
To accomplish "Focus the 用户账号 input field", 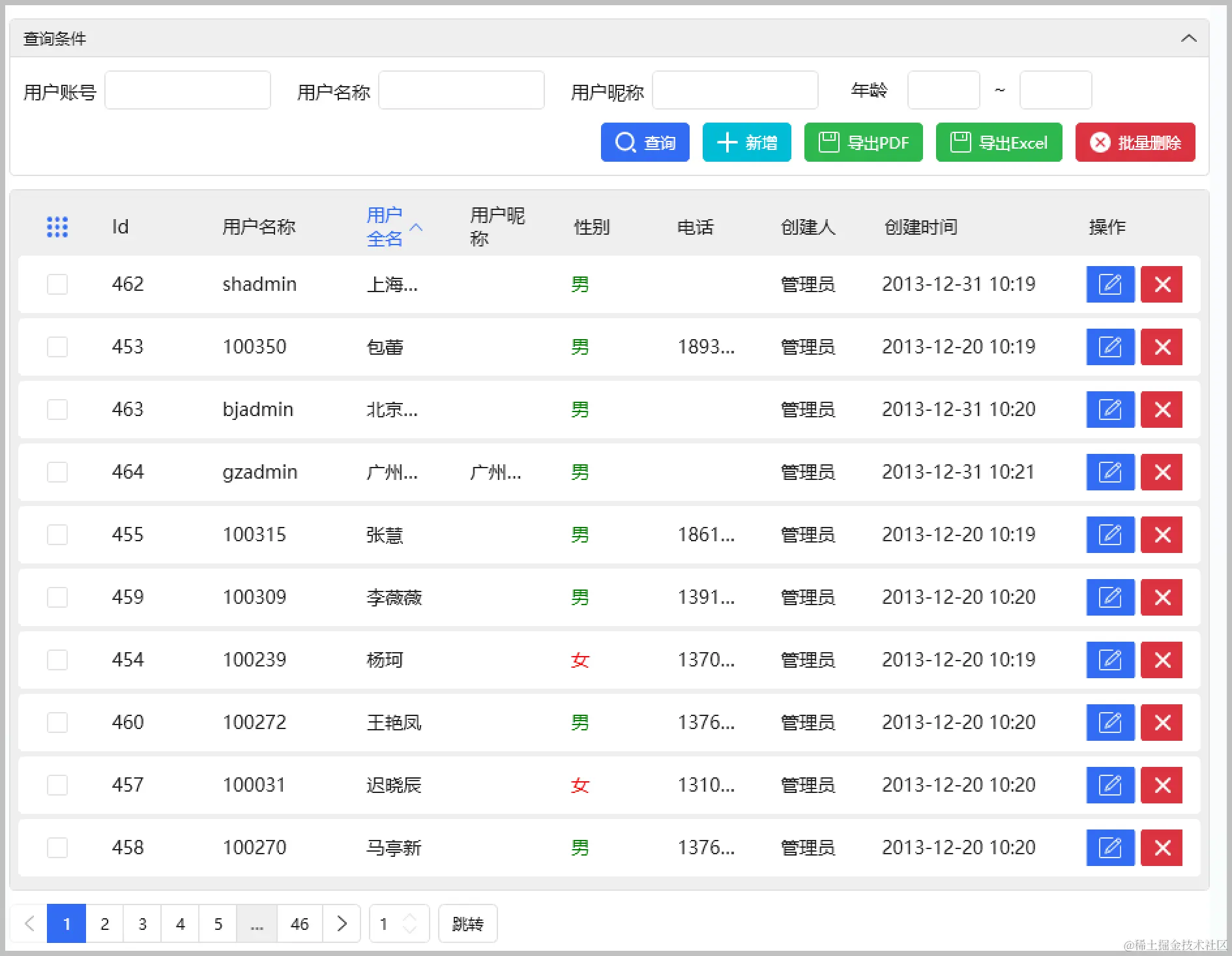I will click(188, 90).
